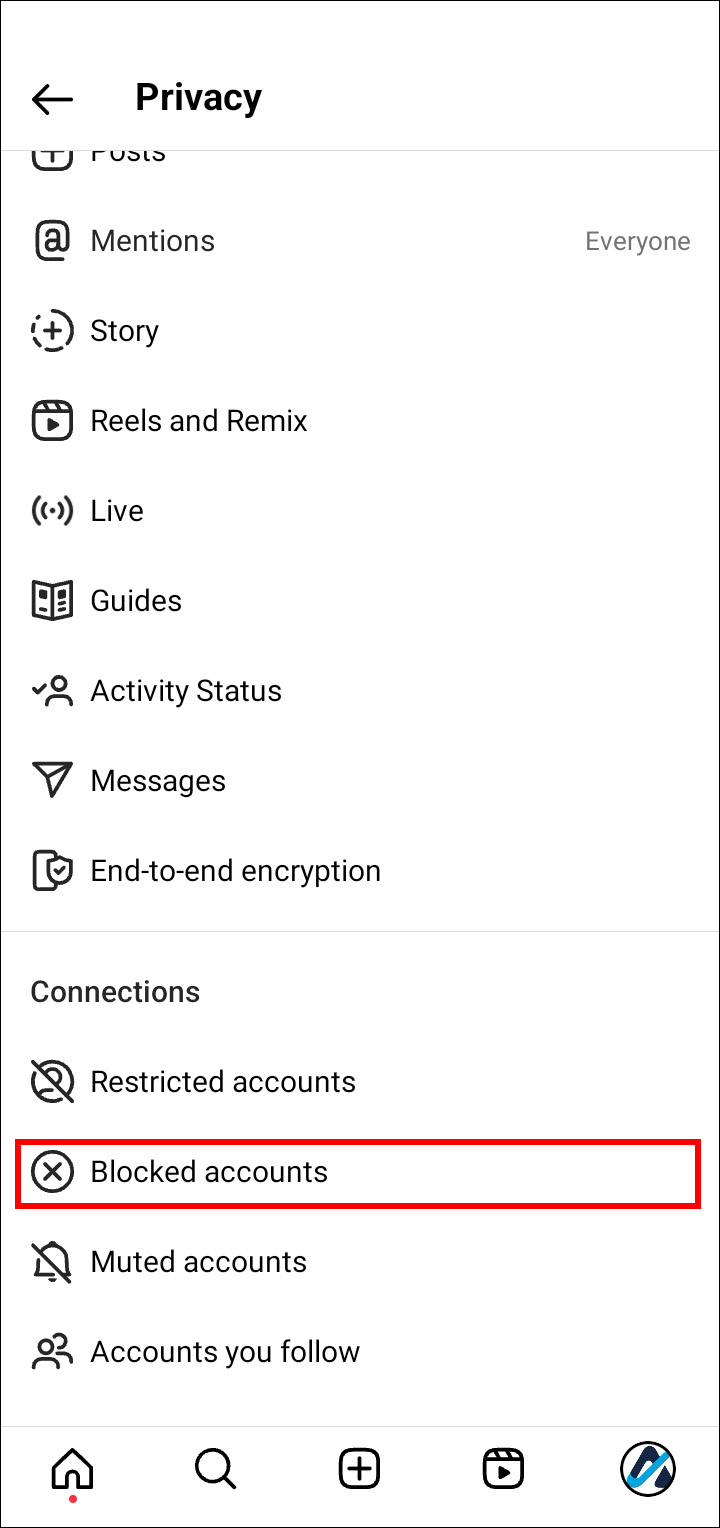The image size is (720, 1528).
Task: Go to Home feed tab
Action: point(72,1468)
